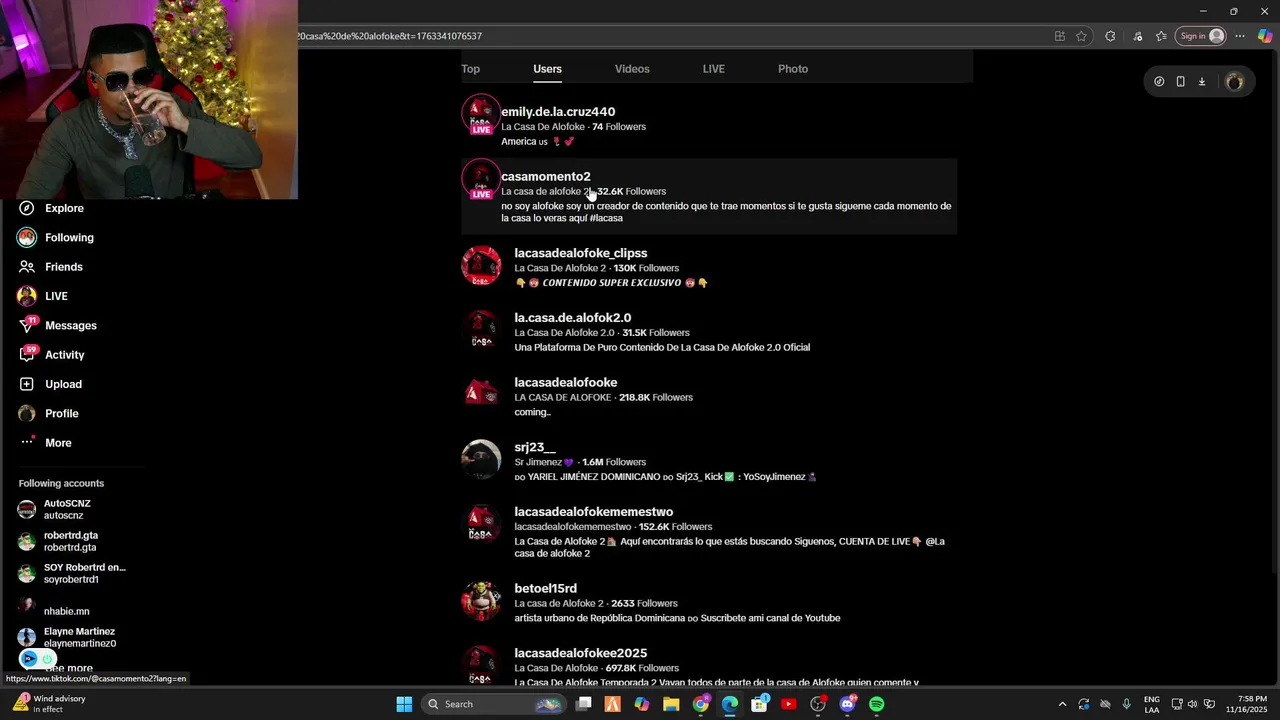Viewport: 1280px width, 720px height.
Task: Click srj23__ avatar picture
Action: 481,460
